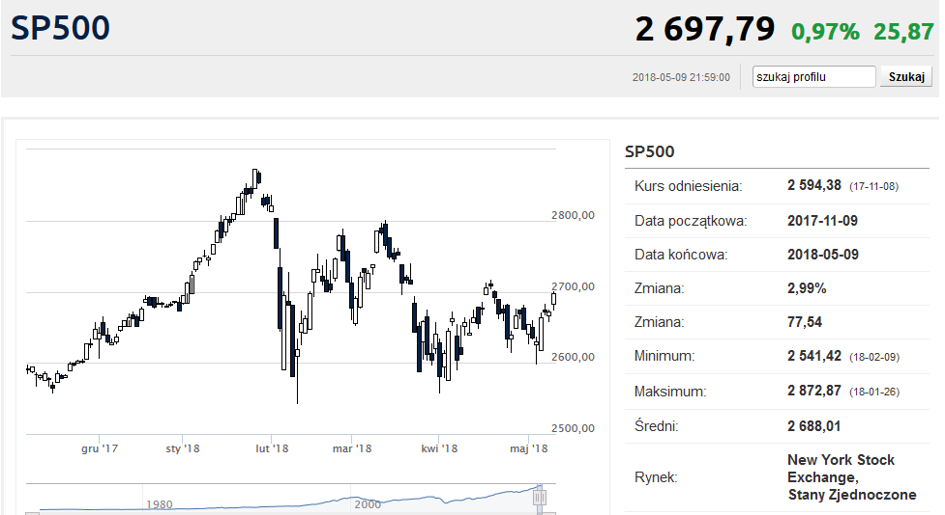Click the 2800,00 price level label on chart

point(573,214)
